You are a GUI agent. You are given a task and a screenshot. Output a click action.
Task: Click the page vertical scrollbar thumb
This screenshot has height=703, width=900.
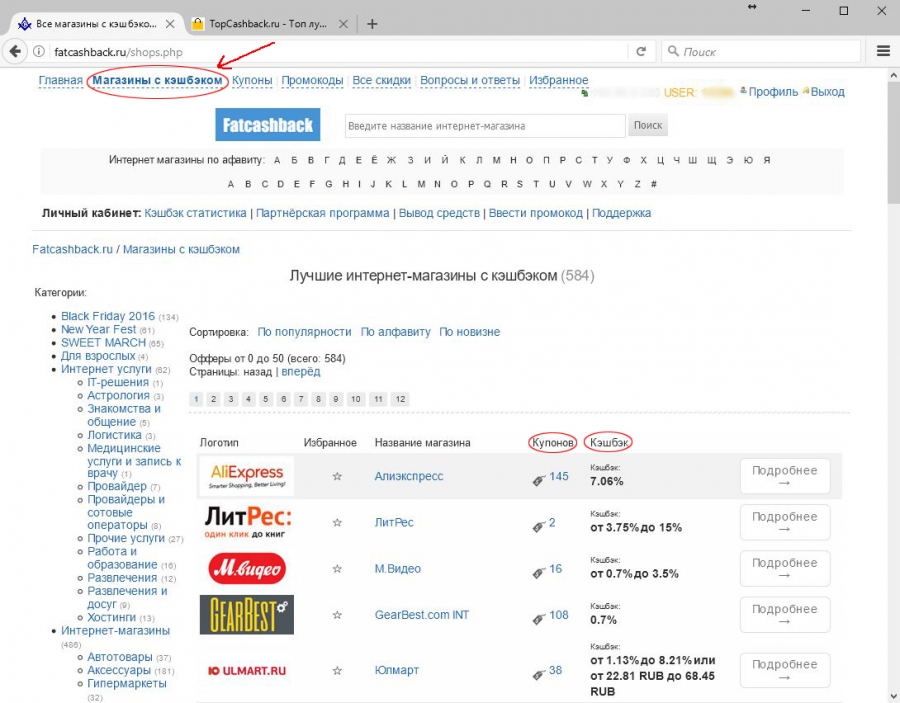893,143
